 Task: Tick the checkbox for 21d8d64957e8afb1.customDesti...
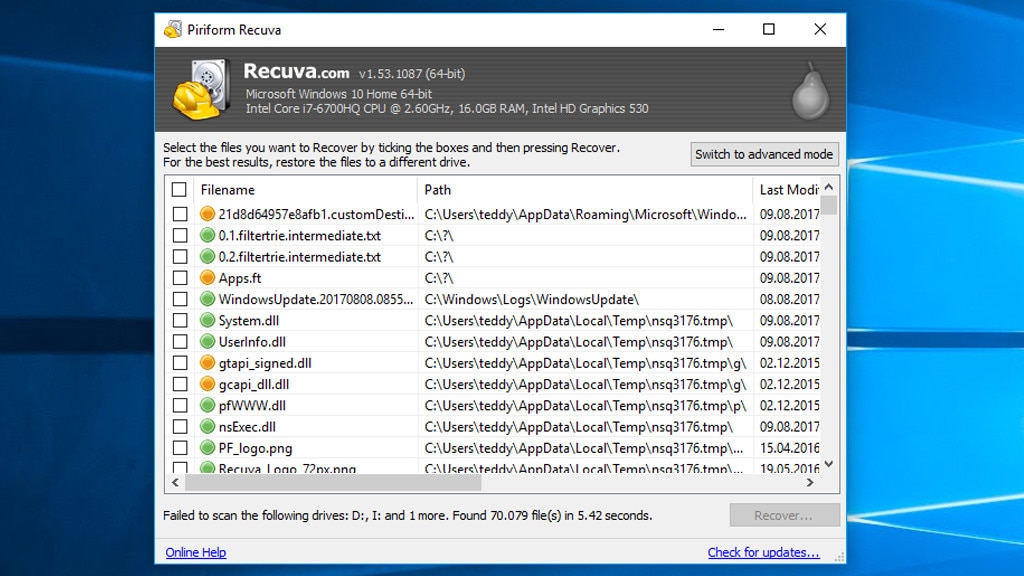(x=180, y=214)
